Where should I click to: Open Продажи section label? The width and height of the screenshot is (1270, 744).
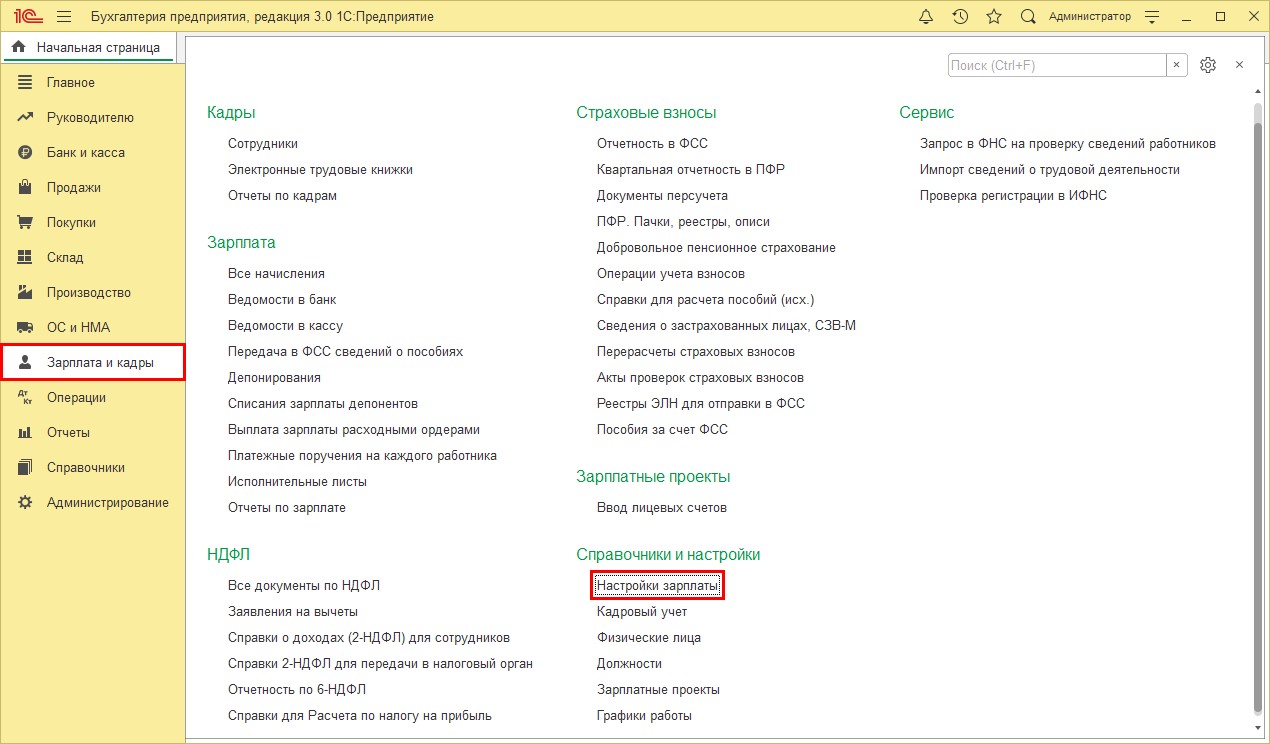[74, 188]
